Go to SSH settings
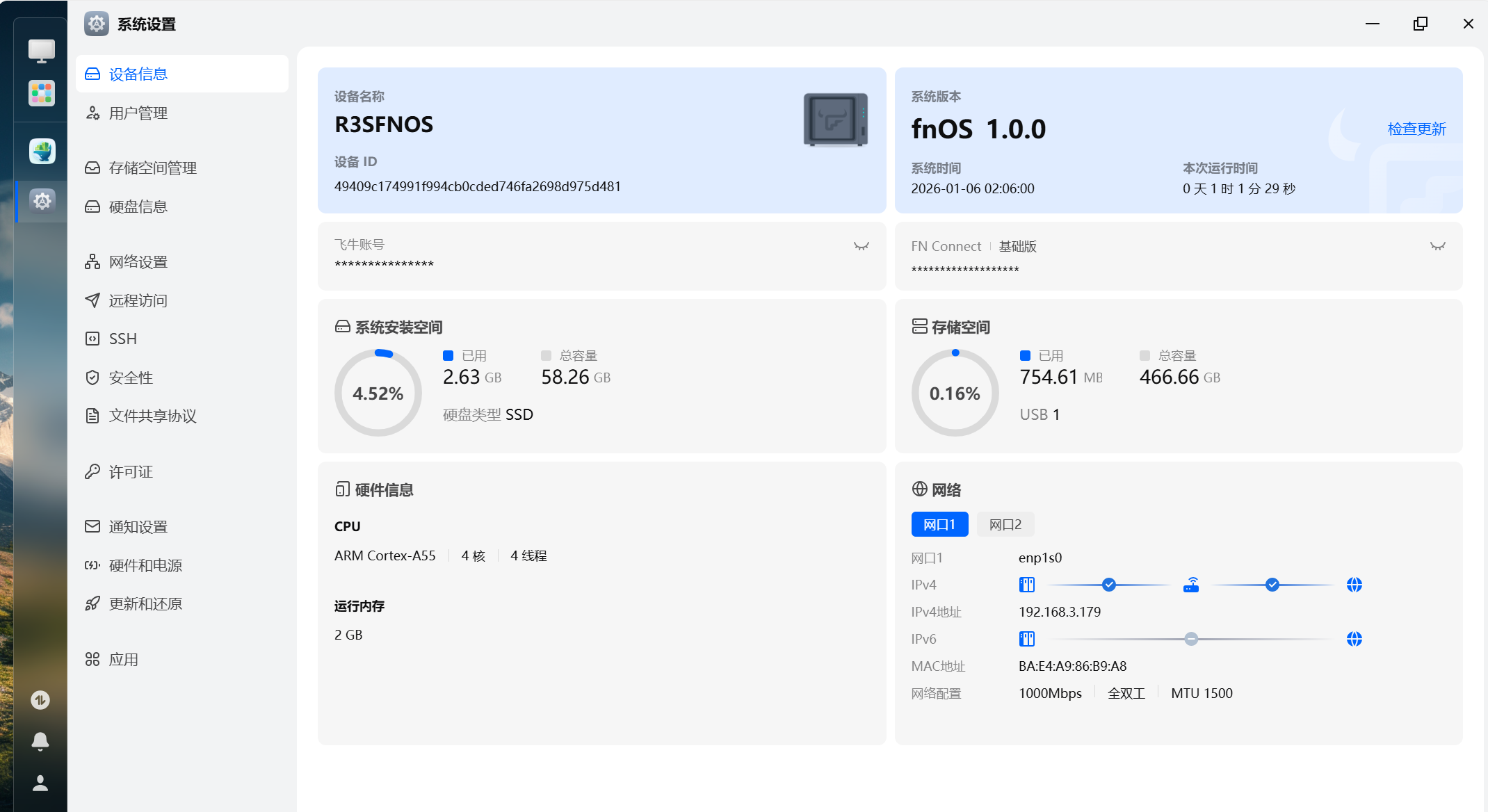 [123, 339]
